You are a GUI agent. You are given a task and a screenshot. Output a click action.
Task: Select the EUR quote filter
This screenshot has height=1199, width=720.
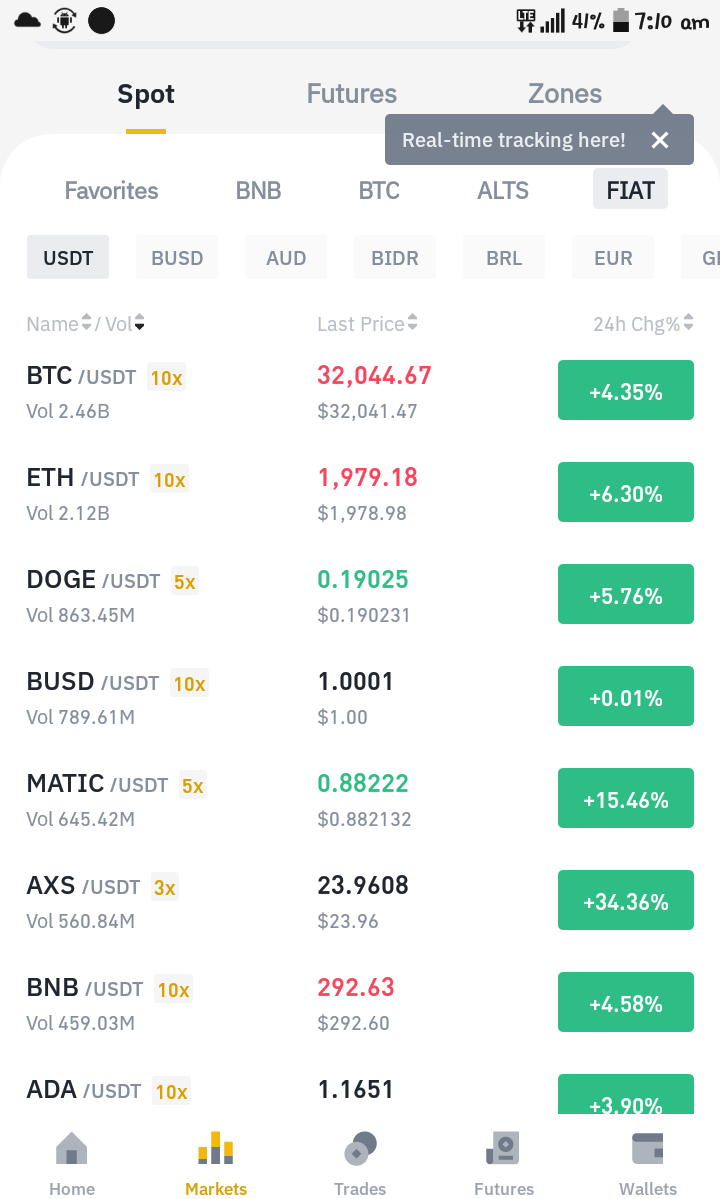tap(613, 258)
